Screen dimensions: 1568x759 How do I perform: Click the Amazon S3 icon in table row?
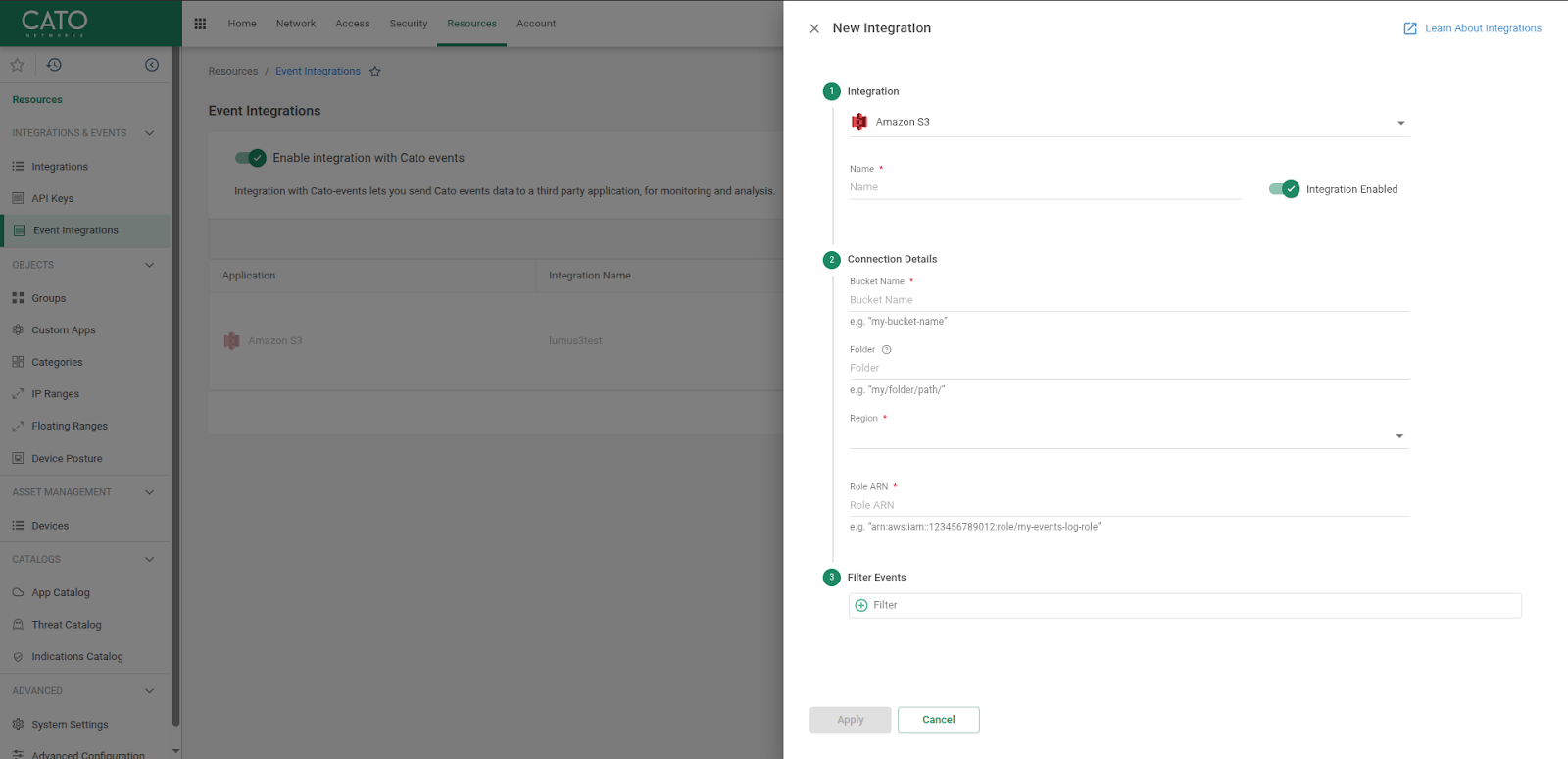[232, 341]
